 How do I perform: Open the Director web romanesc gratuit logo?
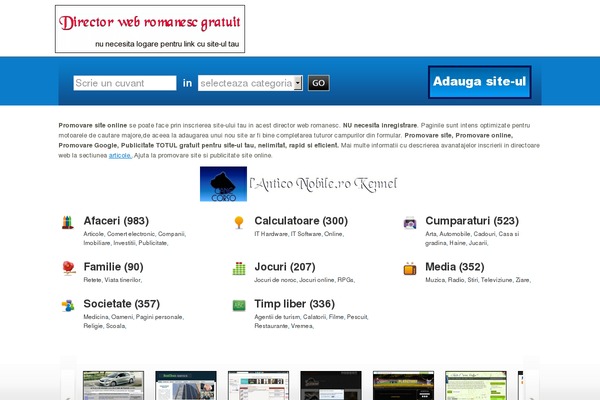(x=150, y=29)
